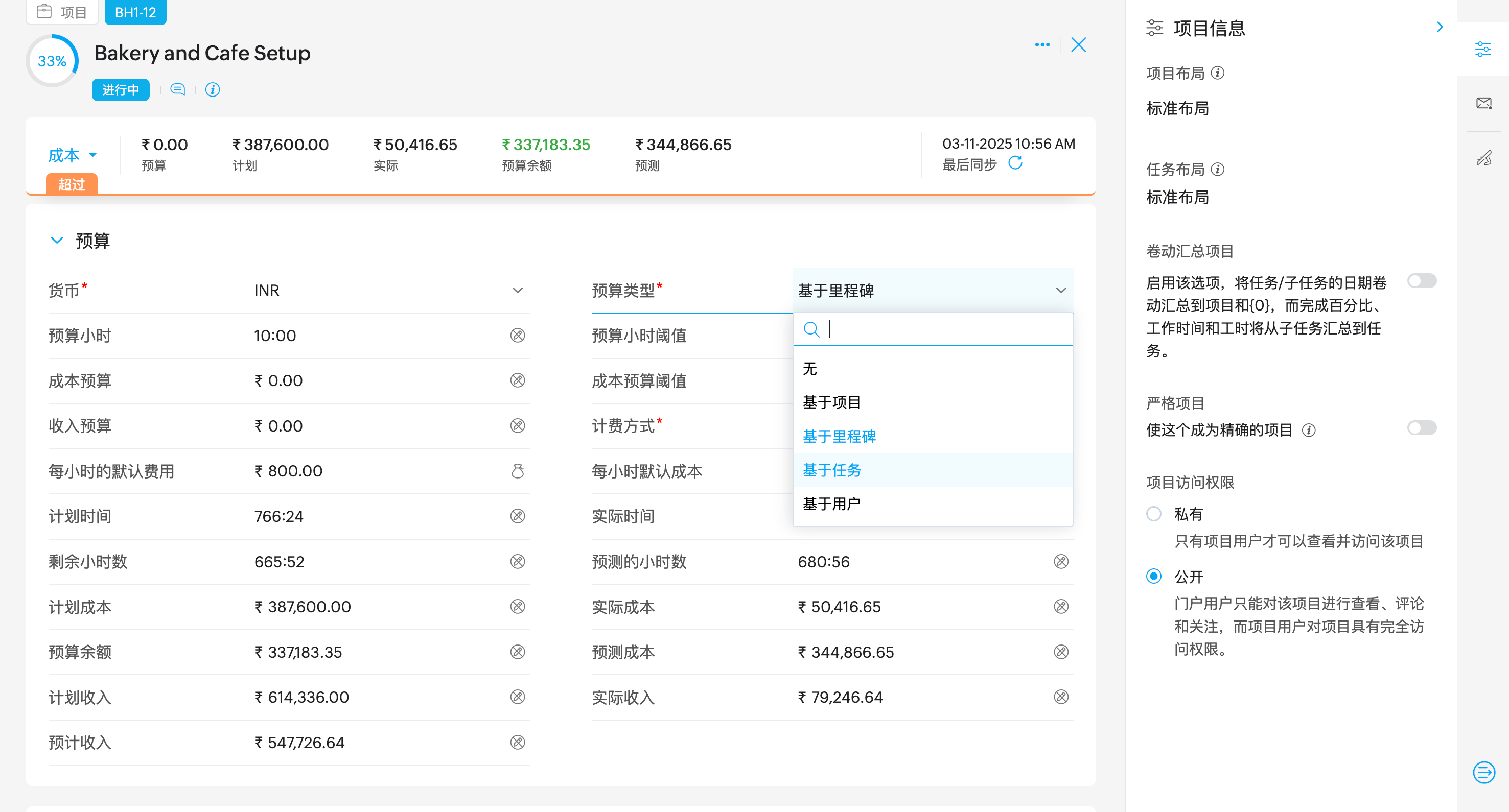Click the edit pen icon in right sidebar
This screenshot has width=1509, height=812.
(x=1483, y=157)
